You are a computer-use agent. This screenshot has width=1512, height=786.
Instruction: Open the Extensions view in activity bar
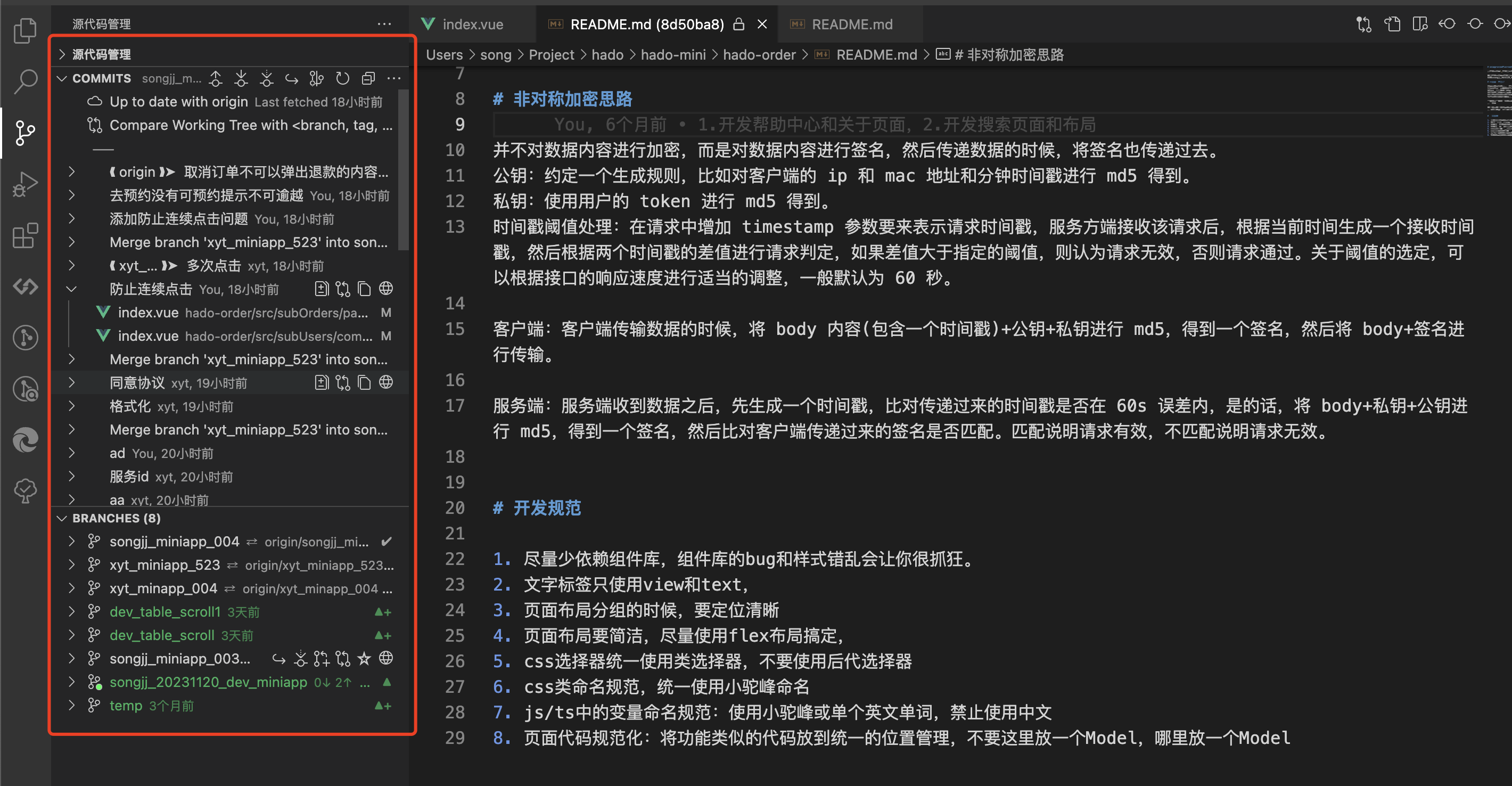tap(24, 236)
